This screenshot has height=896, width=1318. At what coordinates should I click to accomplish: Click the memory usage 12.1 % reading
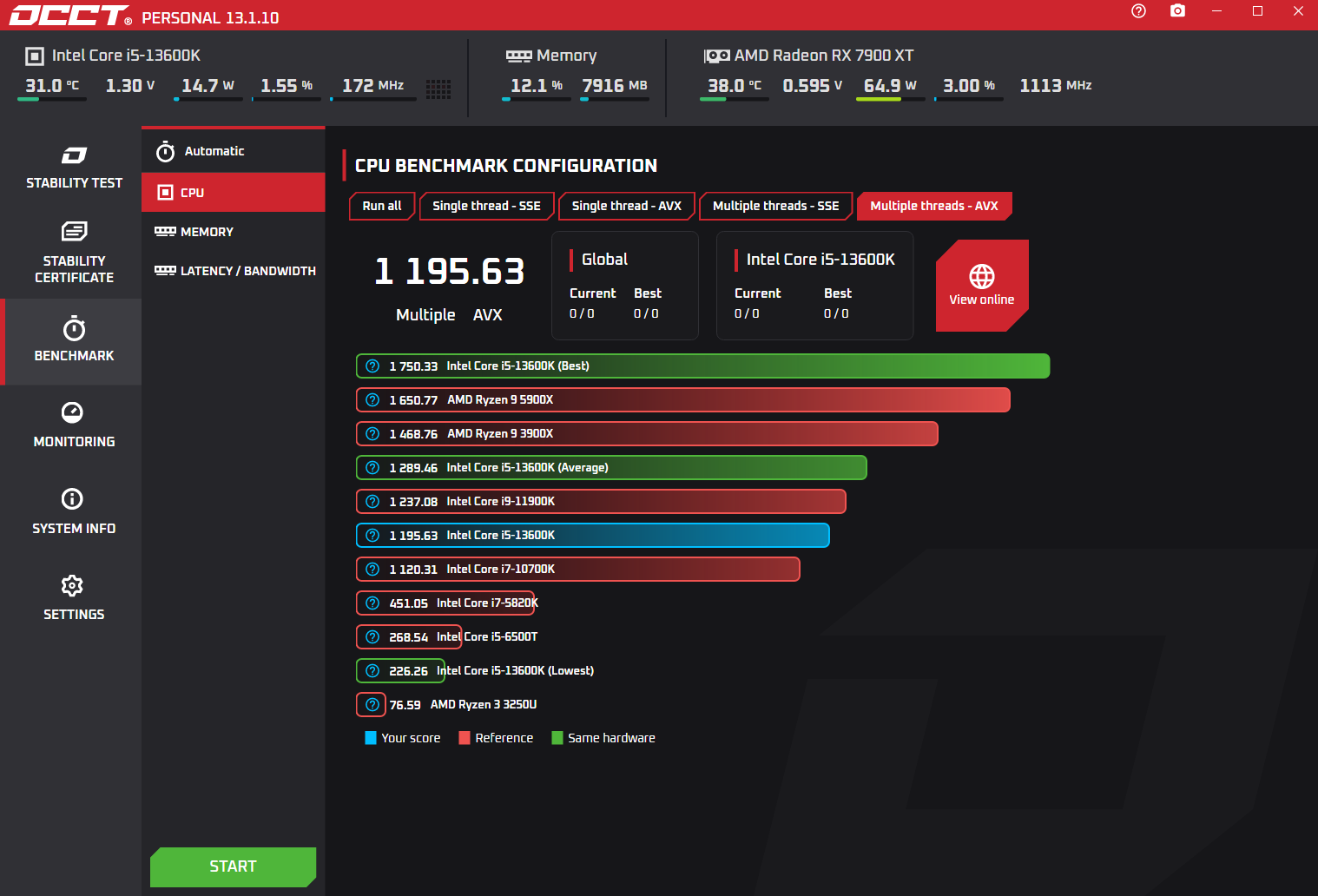pyautogui.click(x=537, y=86)
